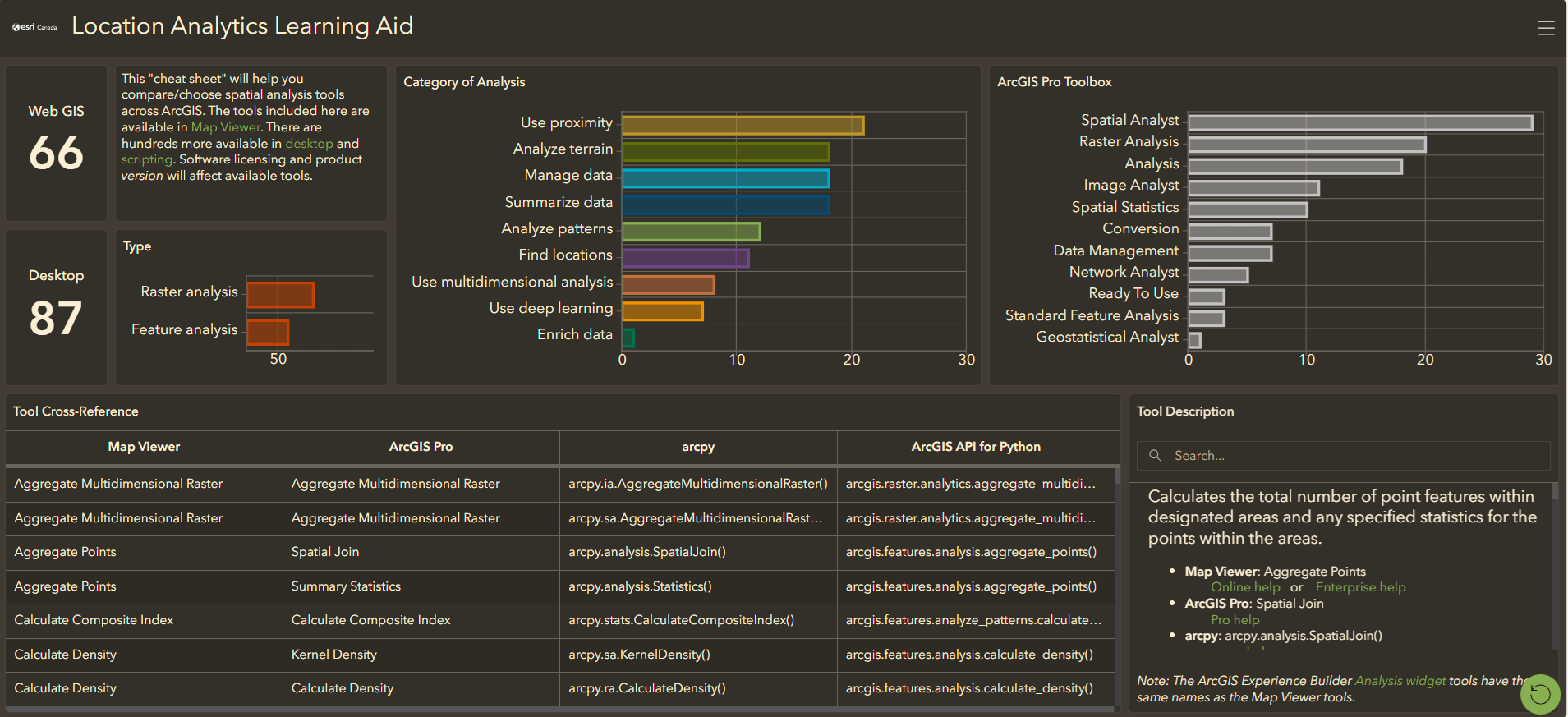1568x717 pixels.
Task: Select the Analyze patterns bar
Action: click(691, 232)
